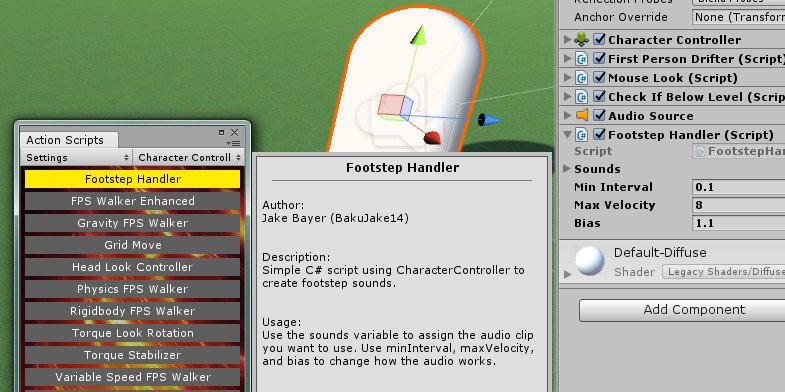The height and width of the screenshot is (392, 785).
Task: Expand the Check If Below Level component
Action: 567,97
